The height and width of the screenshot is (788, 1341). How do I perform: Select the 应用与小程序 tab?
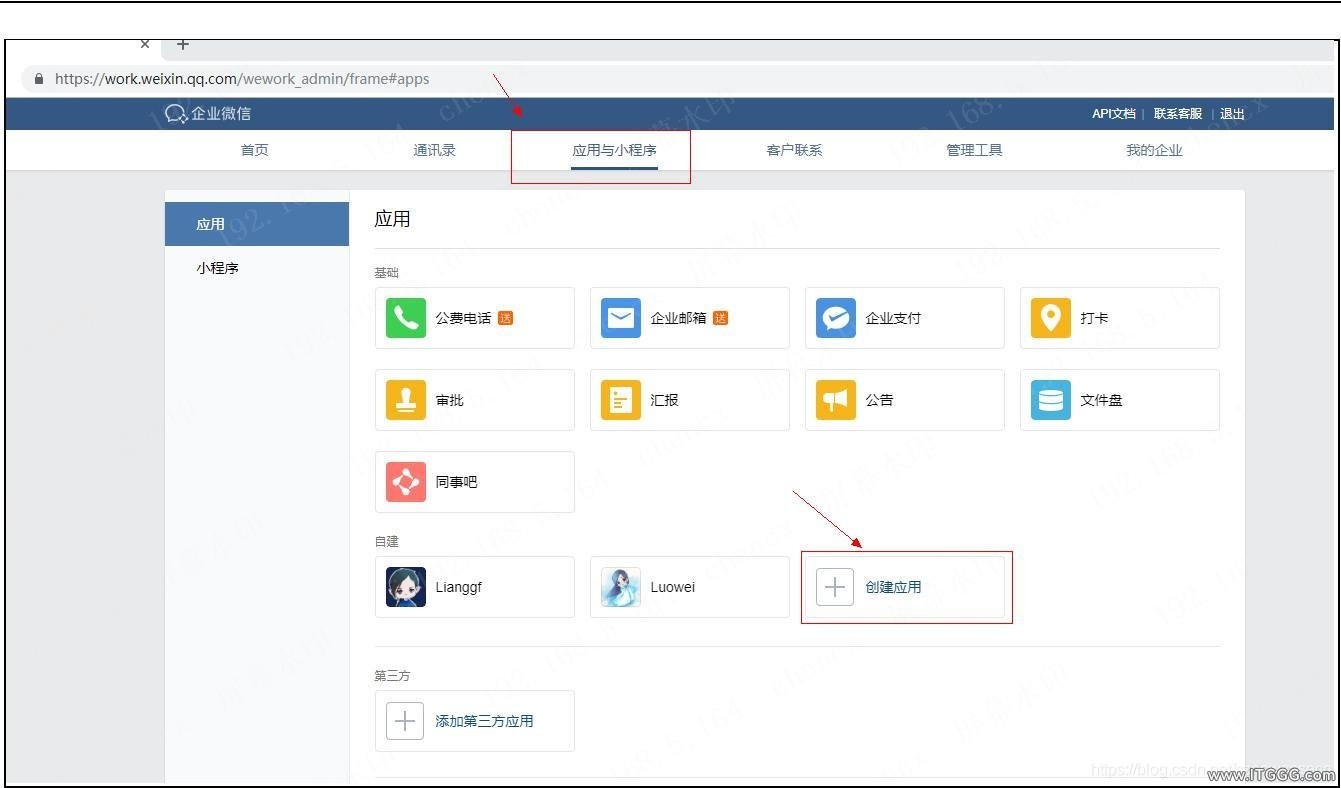[614, 150]
